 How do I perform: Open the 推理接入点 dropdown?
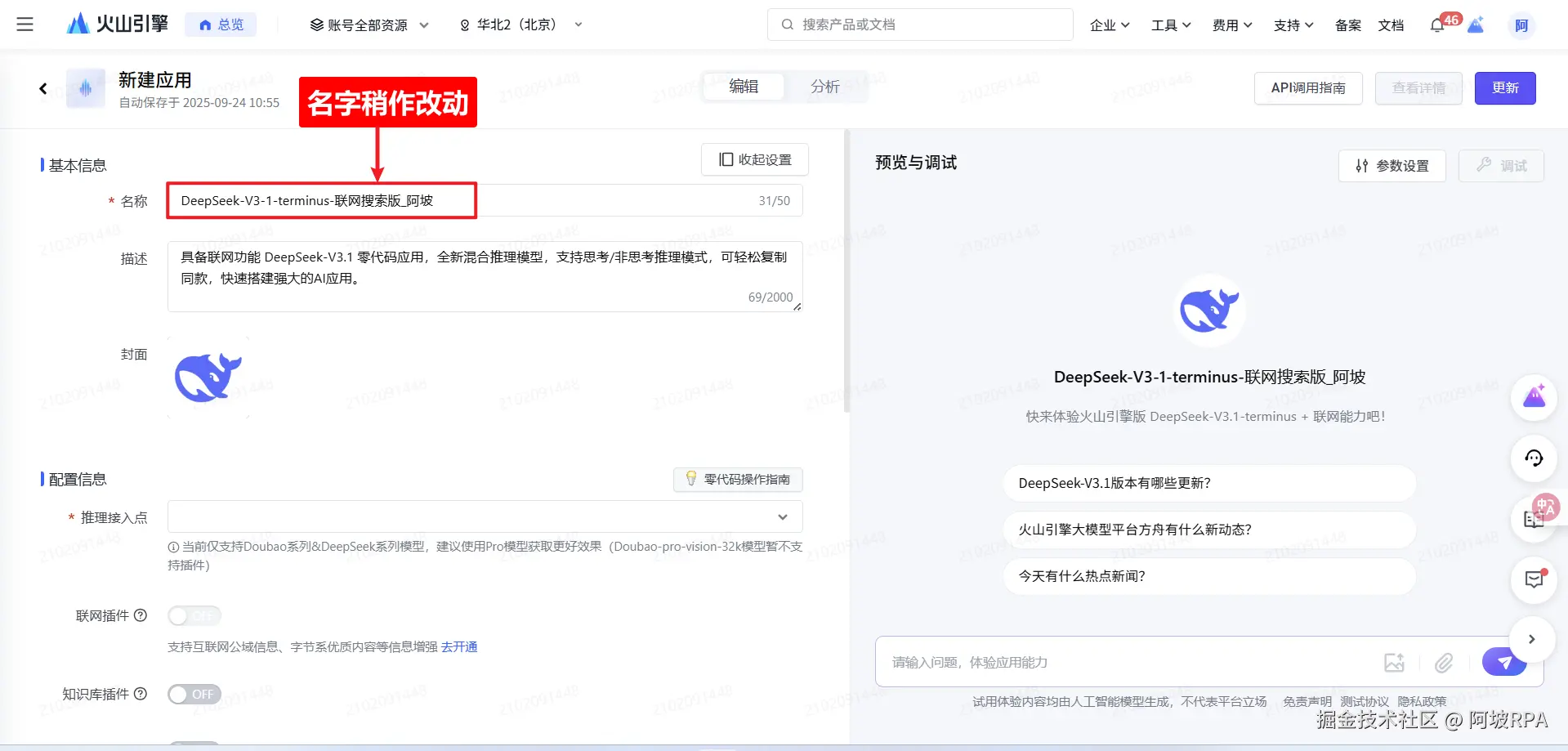(x=485, y=516)
